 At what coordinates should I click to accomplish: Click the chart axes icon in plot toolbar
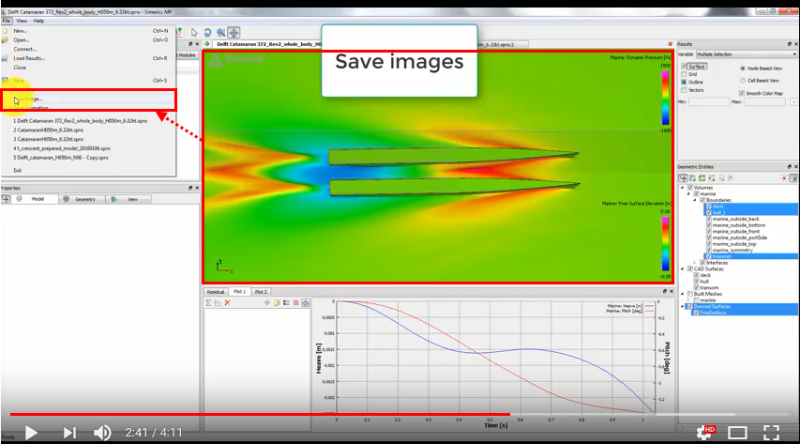(218, 303)
